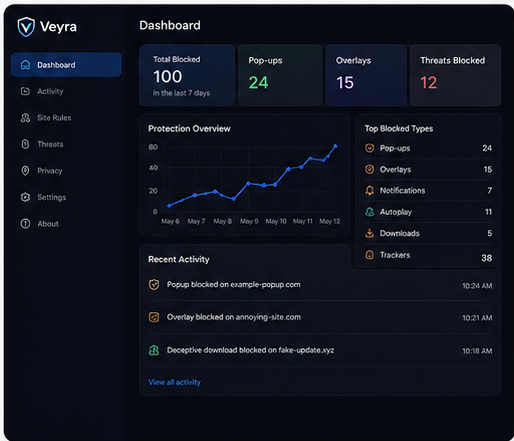Click the first data point on the chart

pos(169,206)
